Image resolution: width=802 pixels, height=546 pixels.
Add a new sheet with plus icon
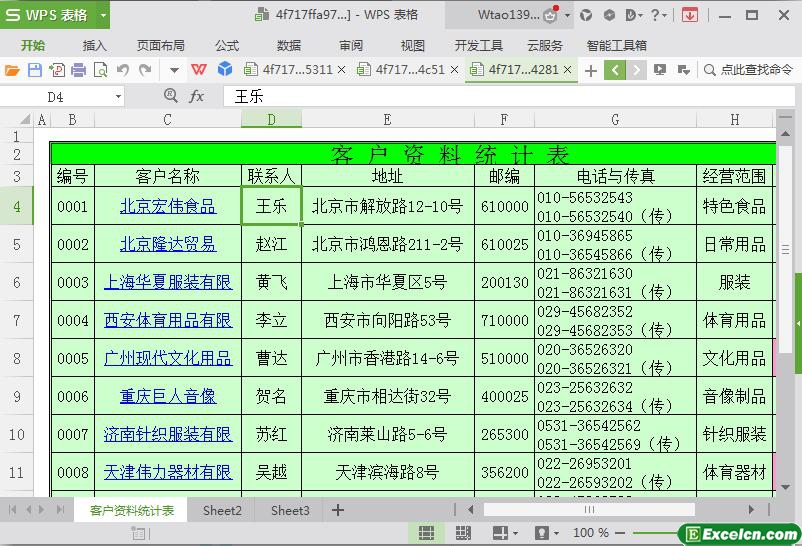338,510
